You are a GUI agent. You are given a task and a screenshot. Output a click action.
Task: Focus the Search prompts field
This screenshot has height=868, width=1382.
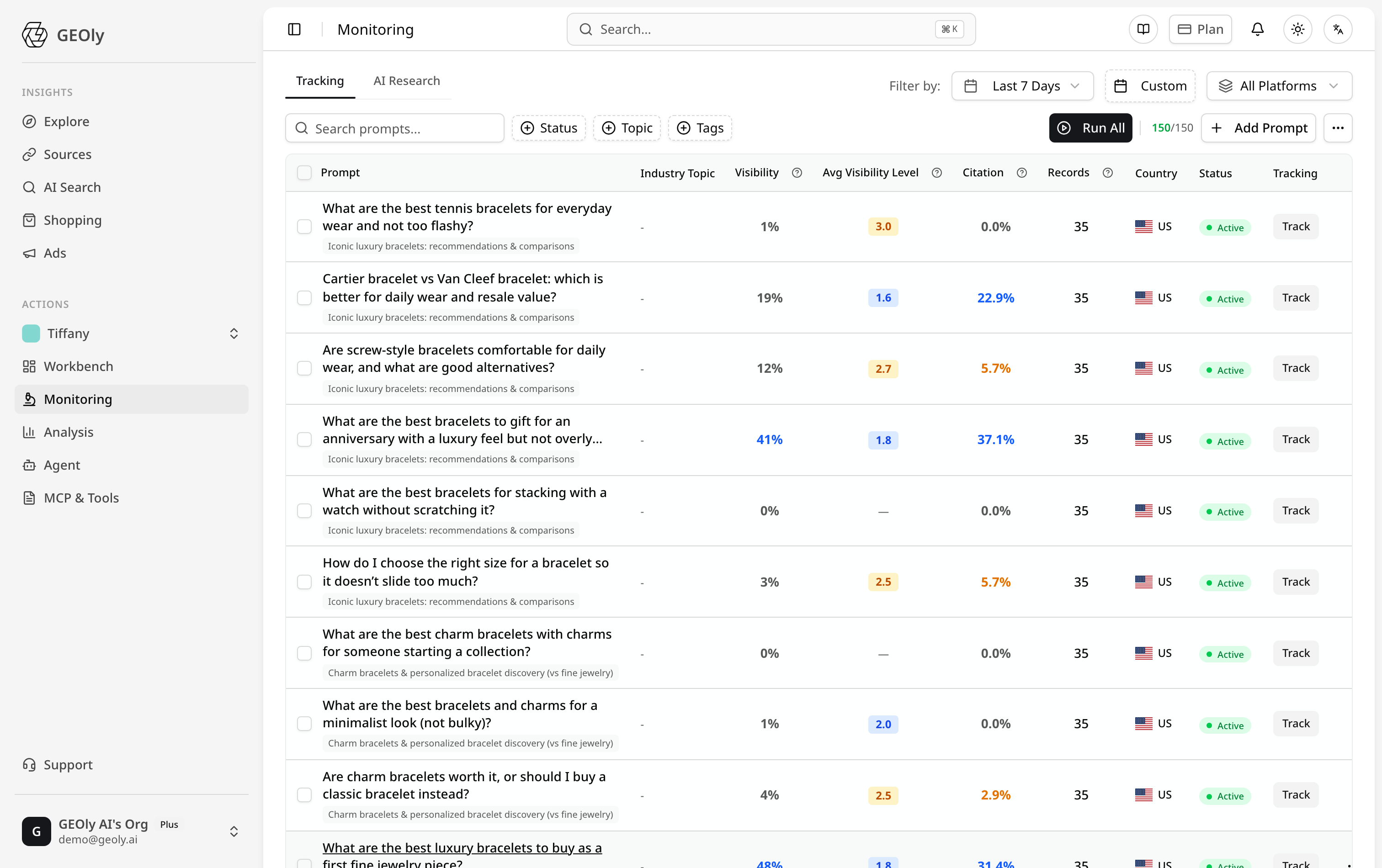[x=394, y=128]
